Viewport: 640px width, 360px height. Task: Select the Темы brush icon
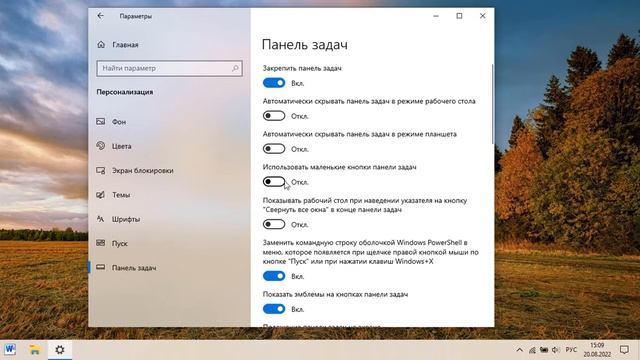tap(100, 195)
